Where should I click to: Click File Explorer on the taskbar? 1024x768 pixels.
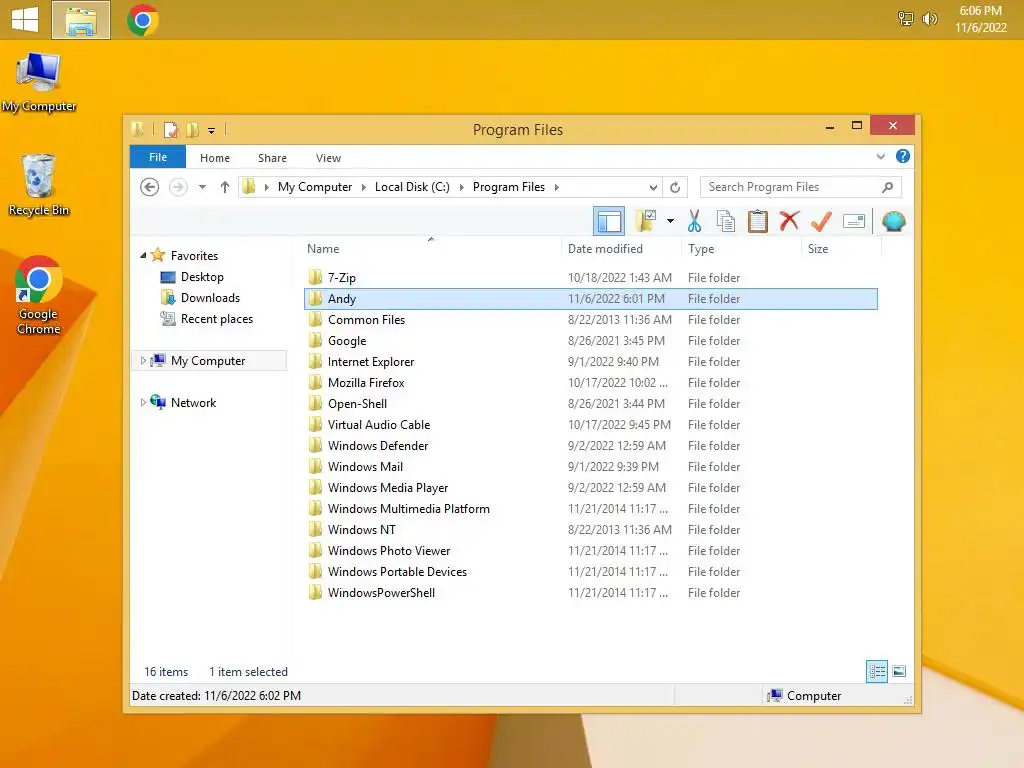coord(81,20)
